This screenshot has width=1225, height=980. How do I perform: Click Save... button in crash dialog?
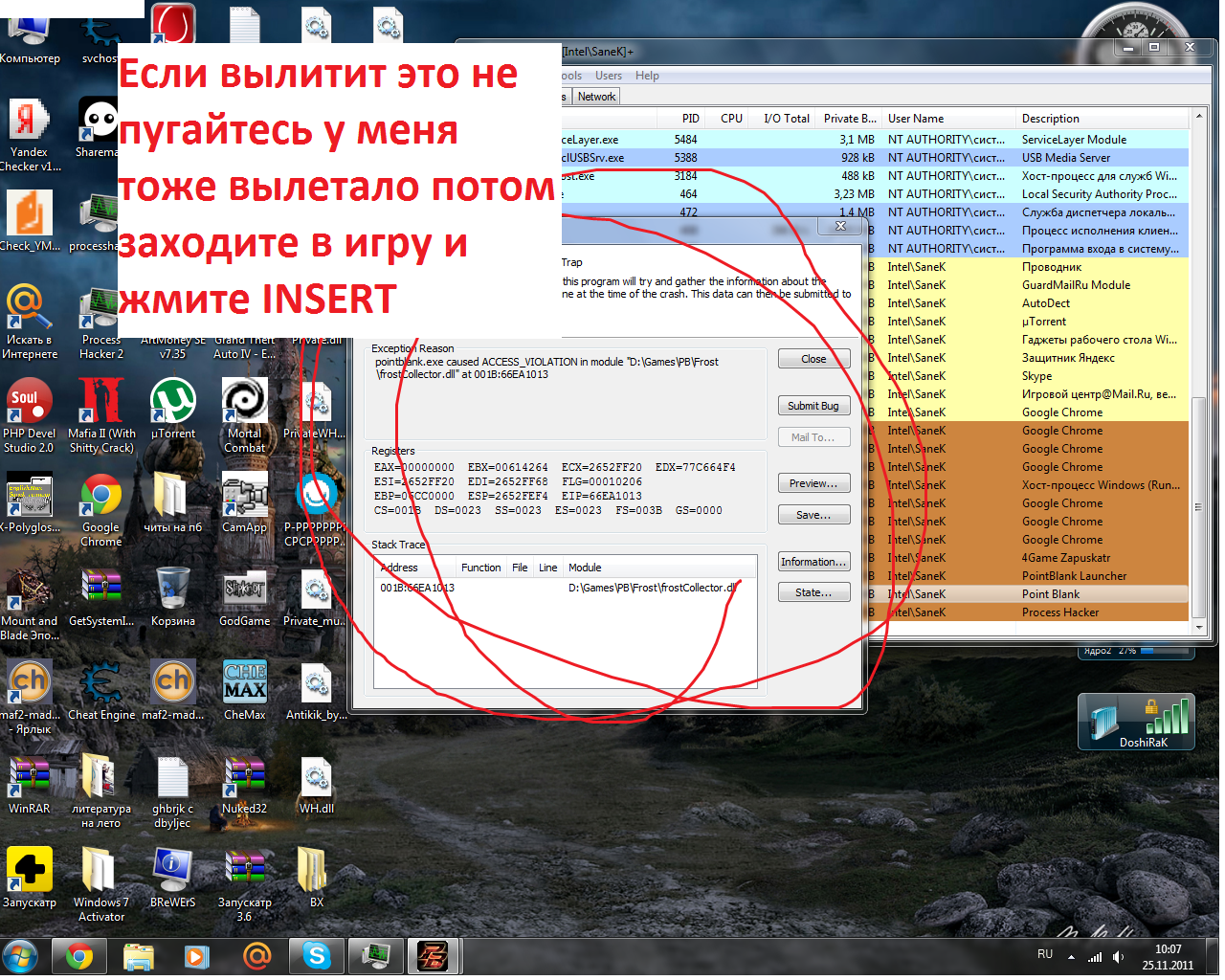coord(813,516)
